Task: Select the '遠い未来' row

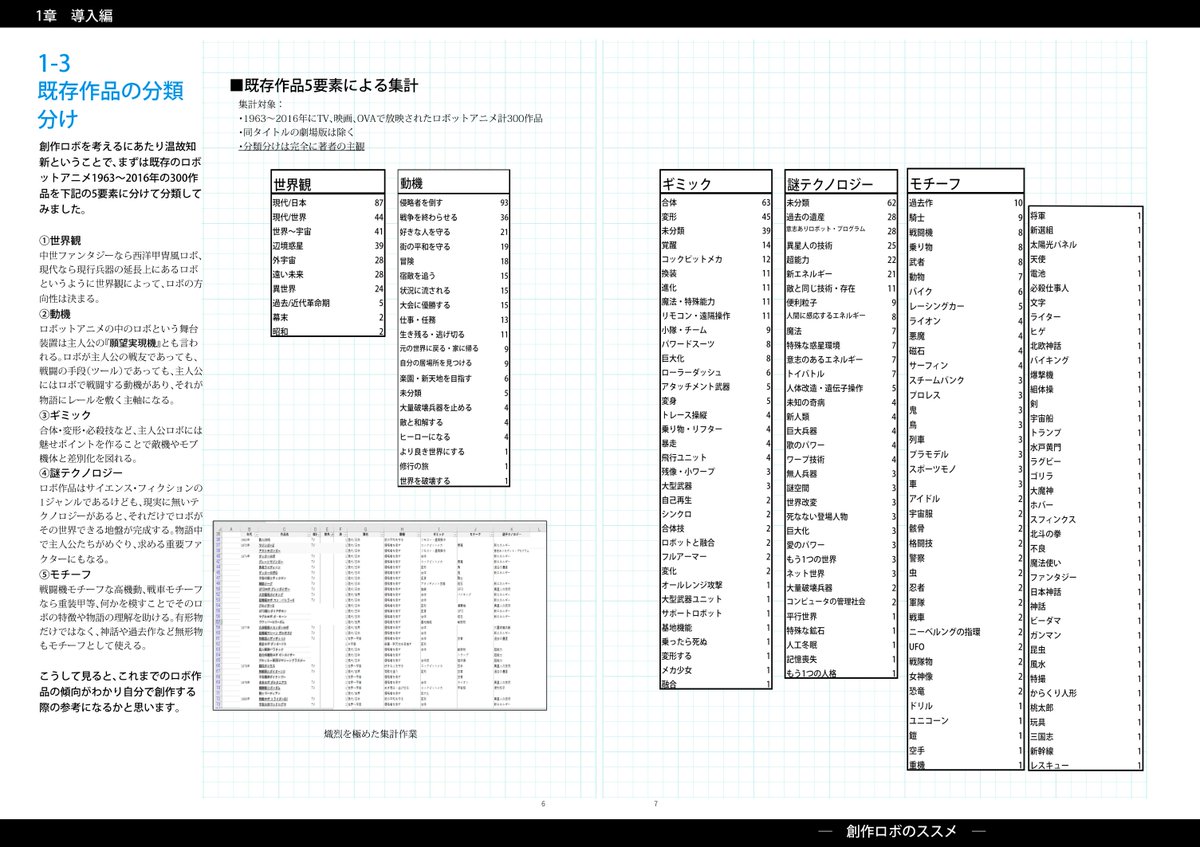Action: (x=328, y=274)
